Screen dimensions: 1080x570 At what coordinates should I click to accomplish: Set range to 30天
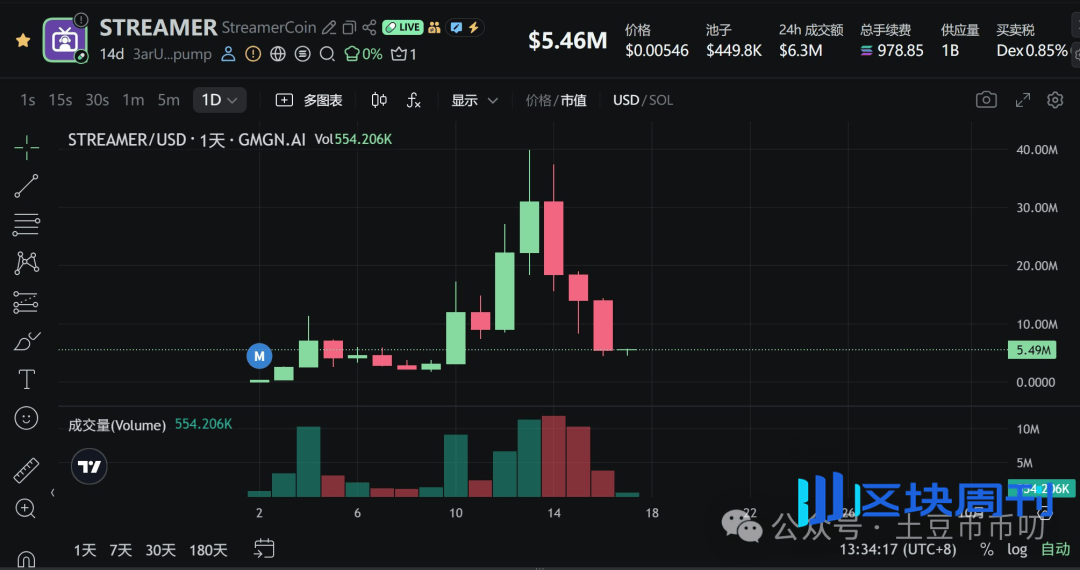160,550
